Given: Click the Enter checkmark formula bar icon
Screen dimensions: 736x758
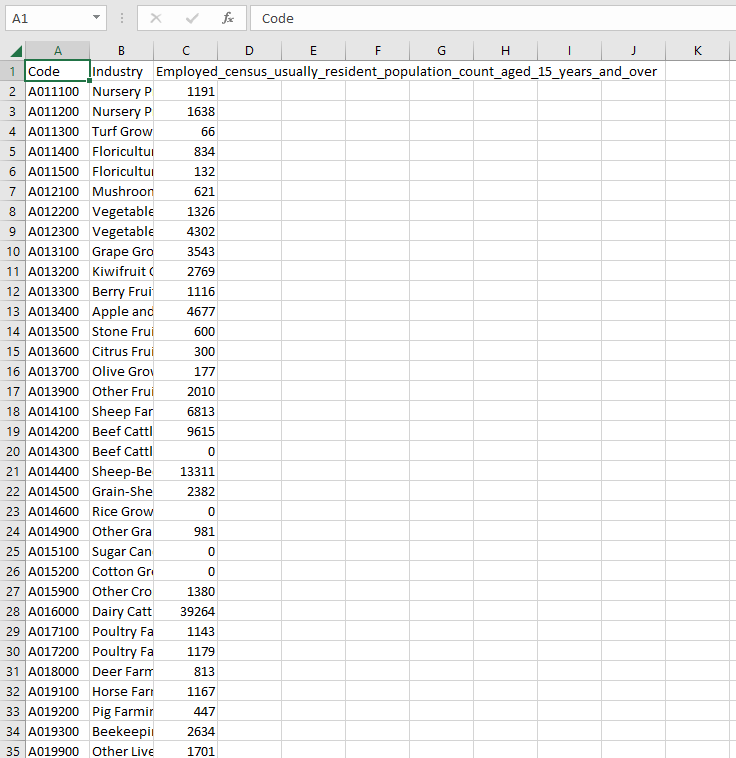Looking at the screenshot, I should click(192, 18).
